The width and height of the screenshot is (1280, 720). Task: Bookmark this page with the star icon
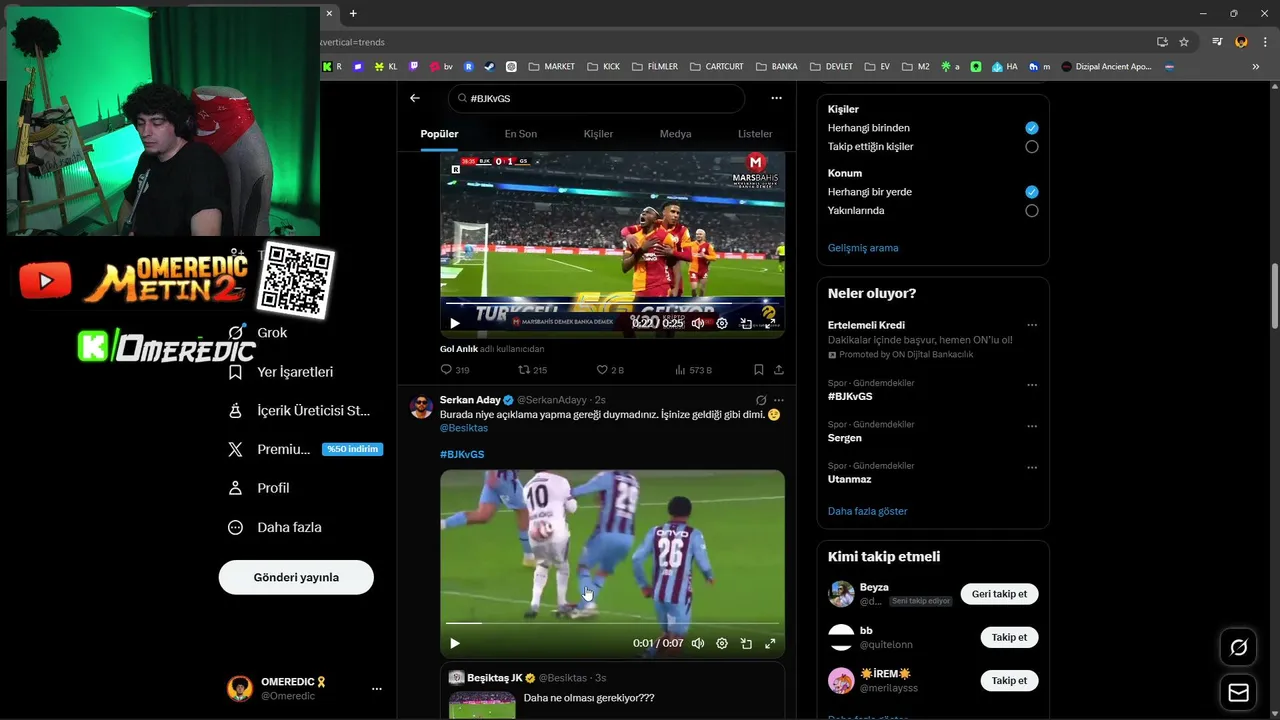point(1184,42)
